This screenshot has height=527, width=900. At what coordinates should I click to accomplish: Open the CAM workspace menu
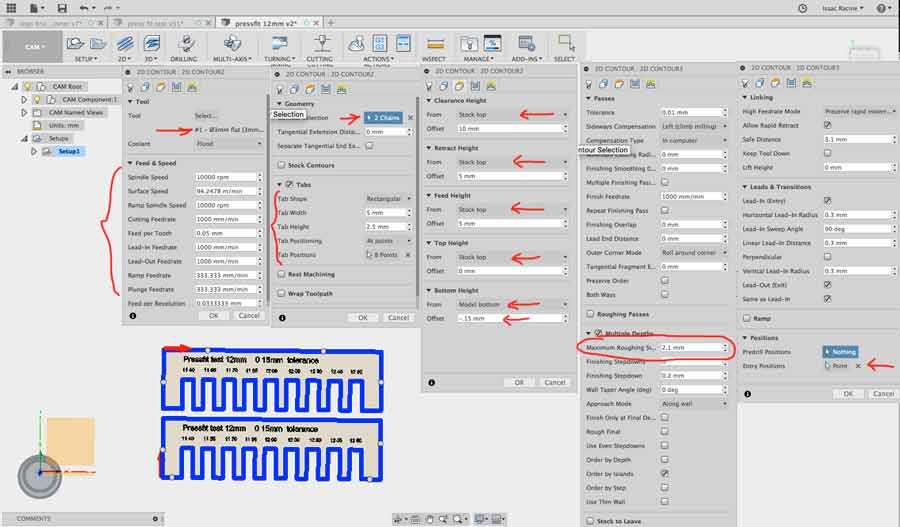(33, 45)
